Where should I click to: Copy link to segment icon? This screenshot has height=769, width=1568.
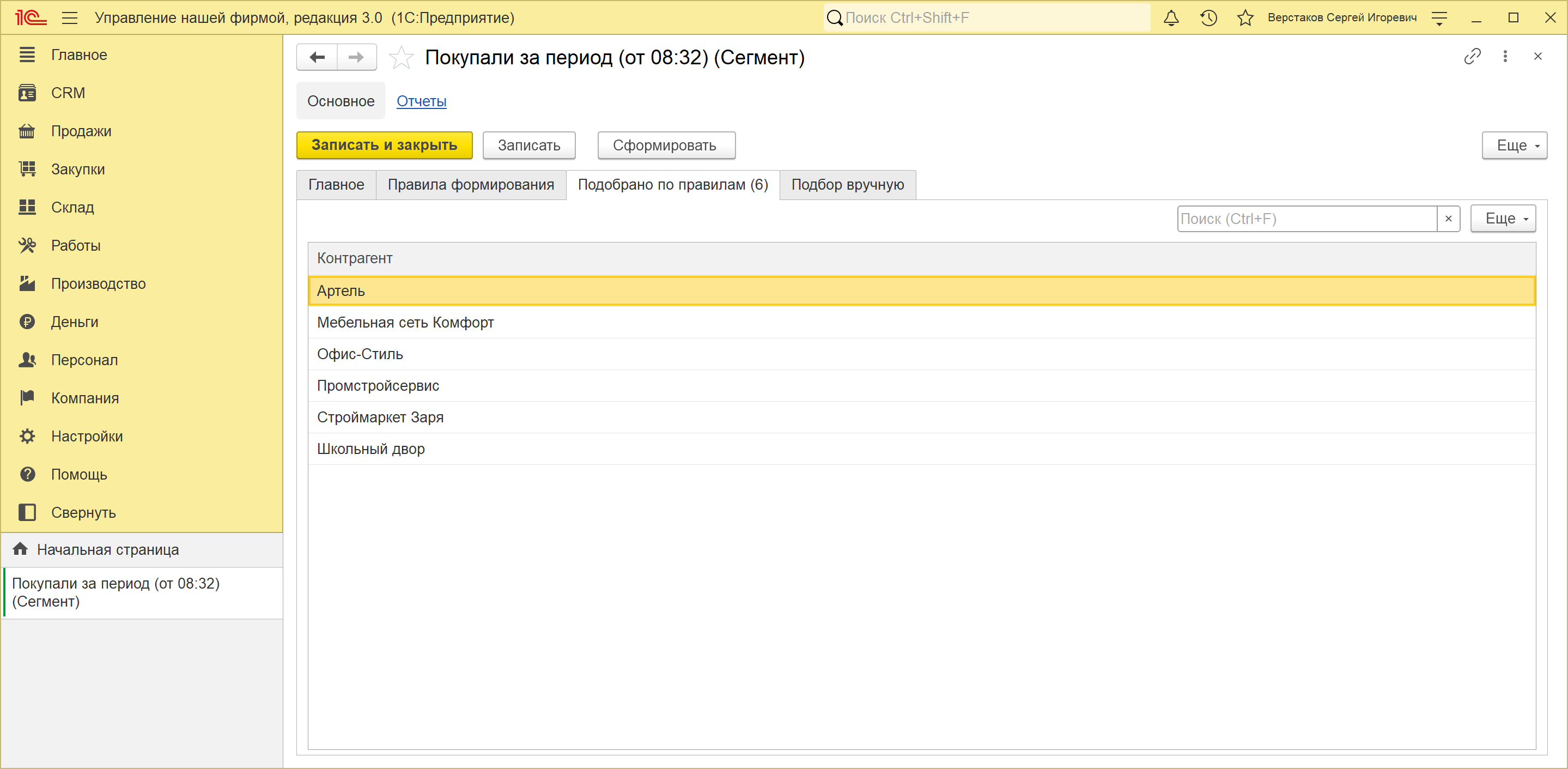click(x=1473, y=56)
